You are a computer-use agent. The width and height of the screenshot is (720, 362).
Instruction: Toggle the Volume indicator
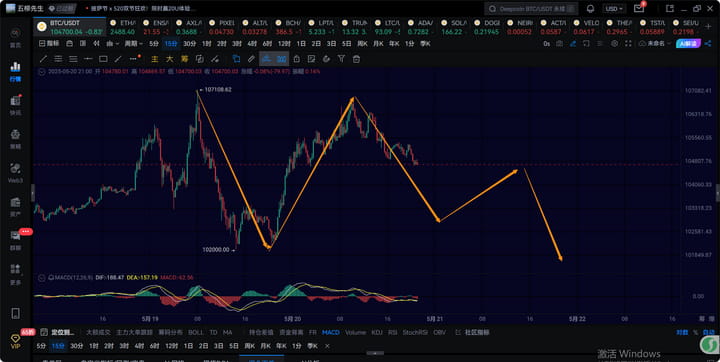(355, 332)
